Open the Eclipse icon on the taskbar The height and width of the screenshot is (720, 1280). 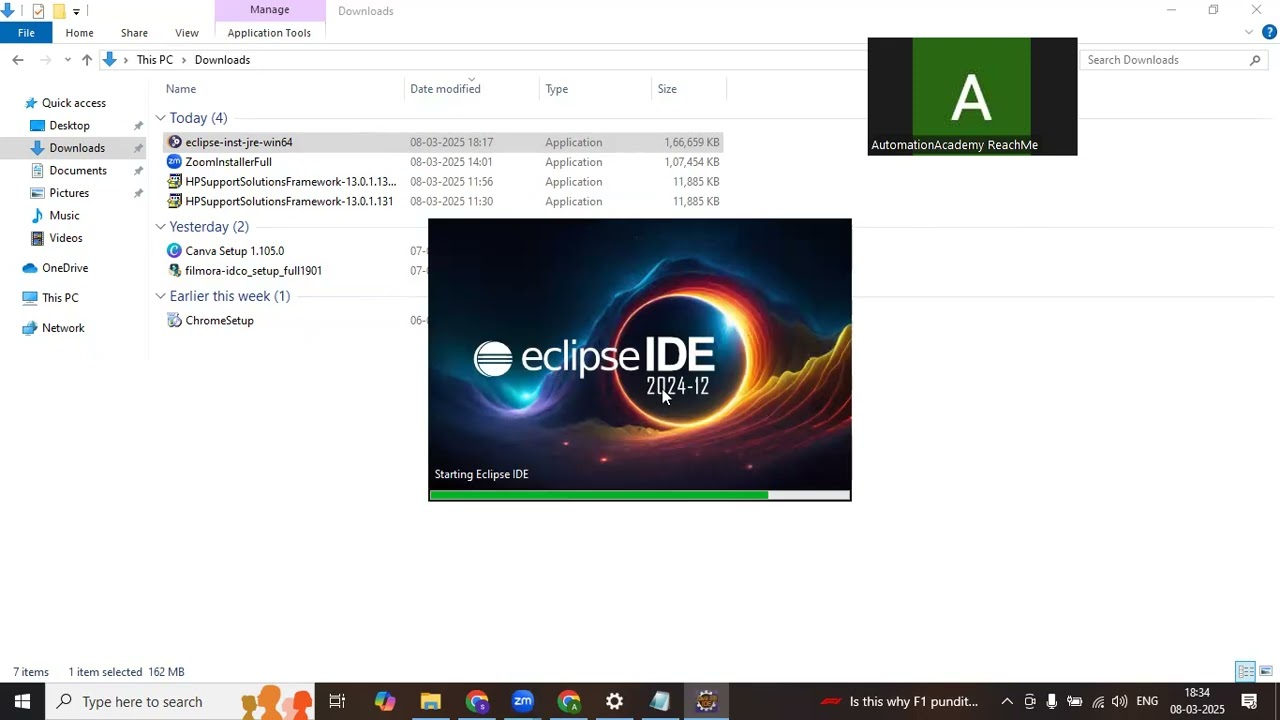[706, 701]
